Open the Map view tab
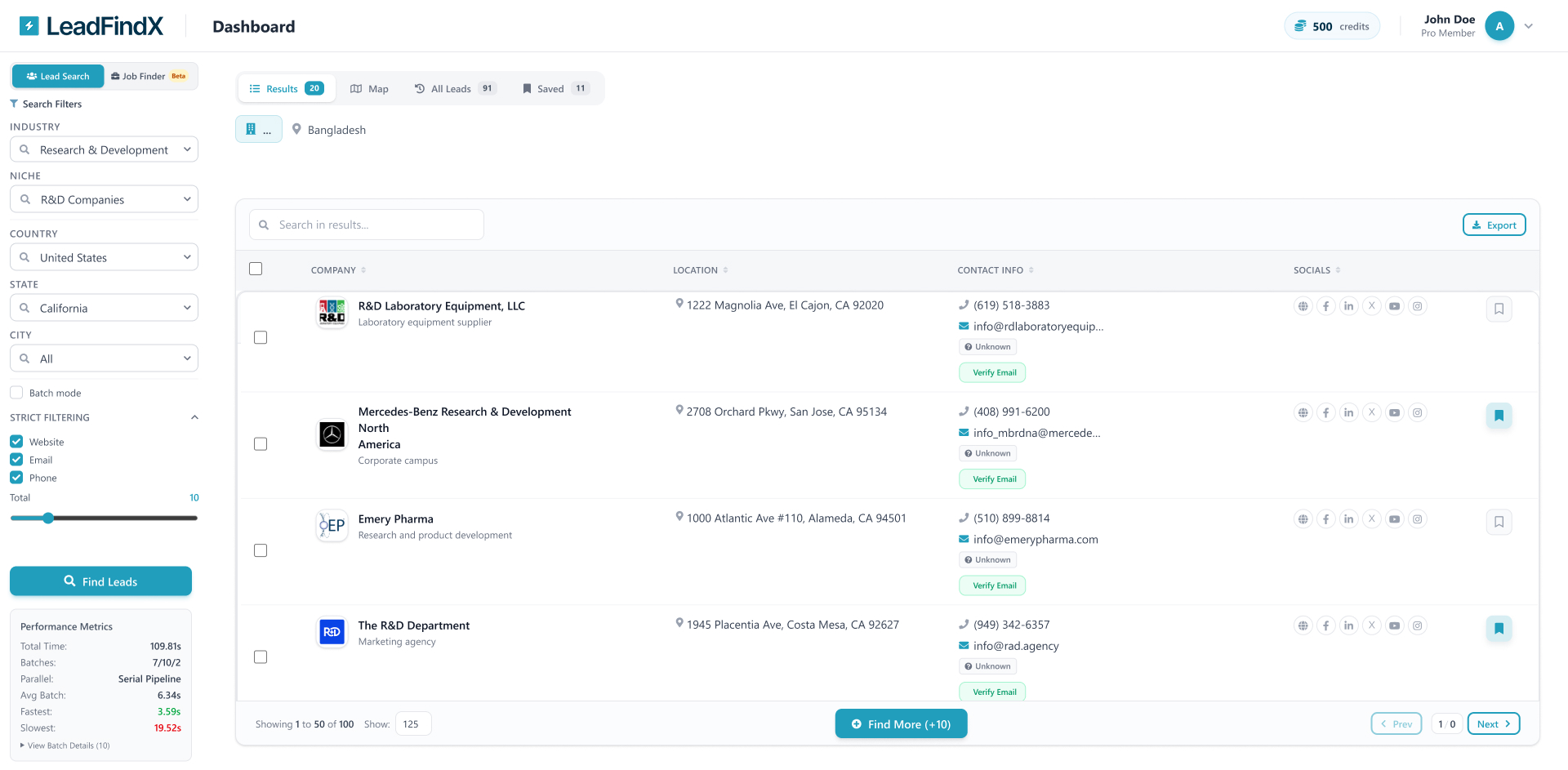The width and height of the screenshot is (1568, 770). pos(369,88)
